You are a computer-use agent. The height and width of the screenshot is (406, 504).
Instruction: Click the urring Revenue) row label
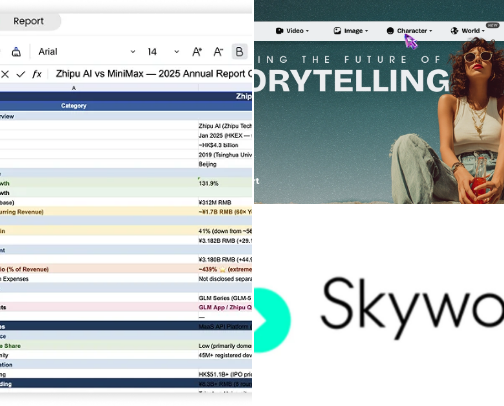tap(22, 212)
